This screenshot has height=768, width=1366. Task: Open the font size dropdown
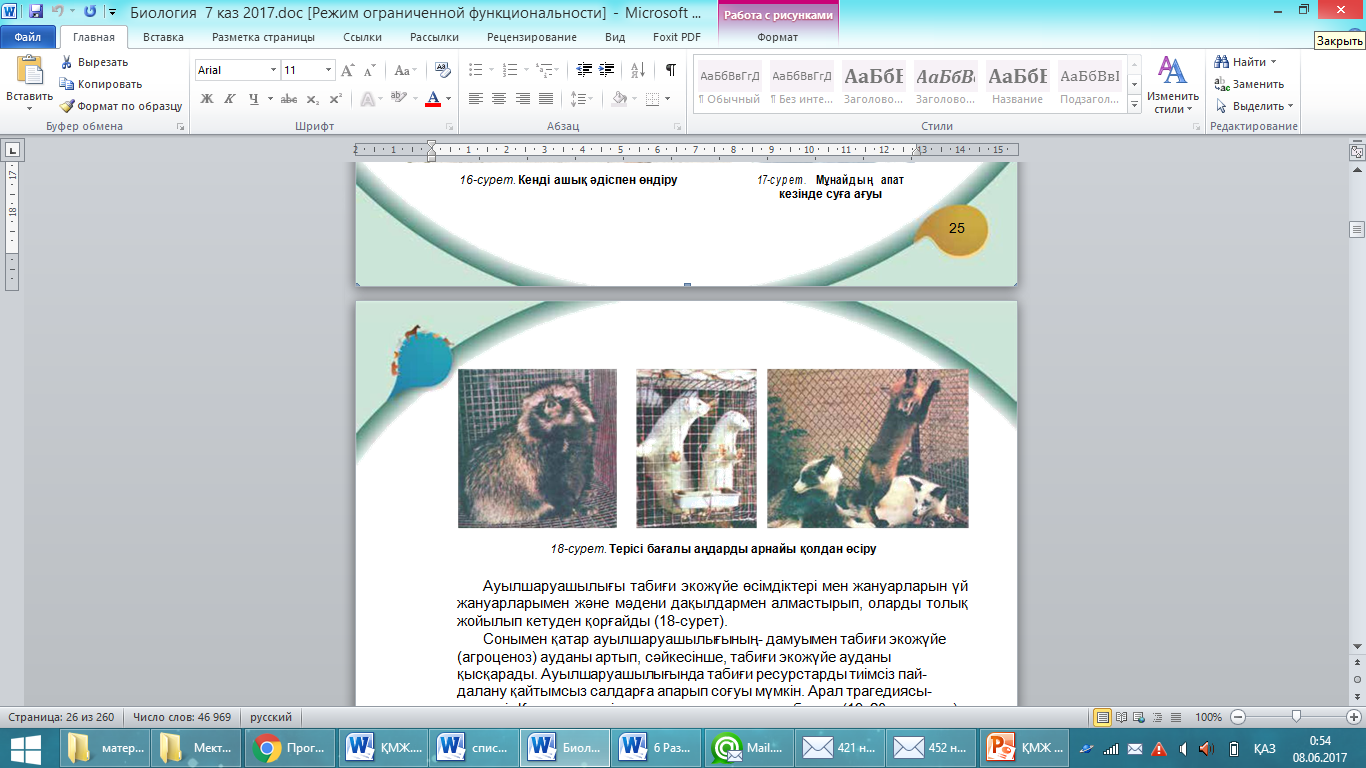329,70
